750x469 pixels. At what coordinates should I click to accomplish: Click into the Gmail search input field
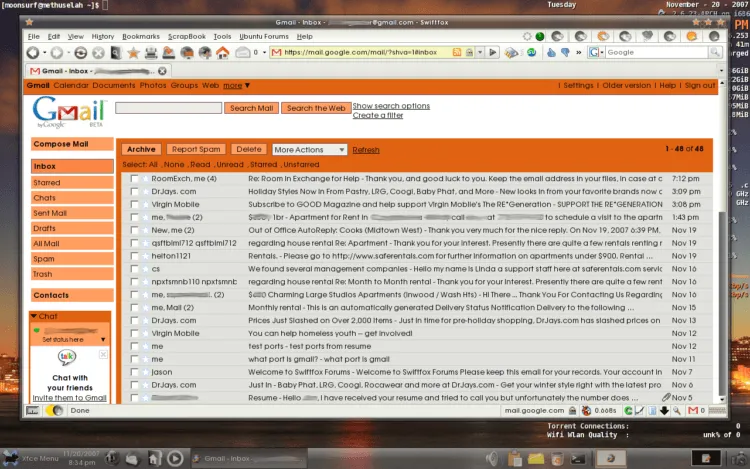(x=168, y=108)
